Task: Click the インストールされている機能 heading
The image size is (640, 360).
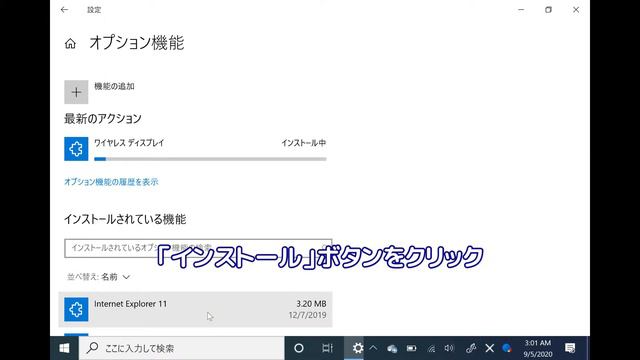Action: click(x=125, y=219)
